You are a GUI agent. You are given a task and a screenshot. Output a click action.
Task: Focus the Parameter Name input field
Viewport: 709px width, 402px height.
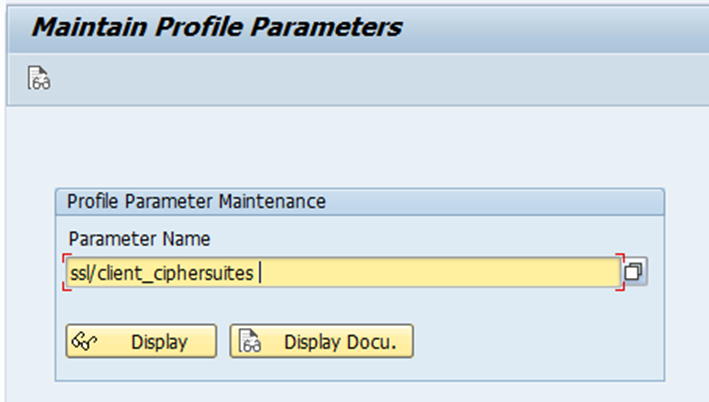coord(340,272)
